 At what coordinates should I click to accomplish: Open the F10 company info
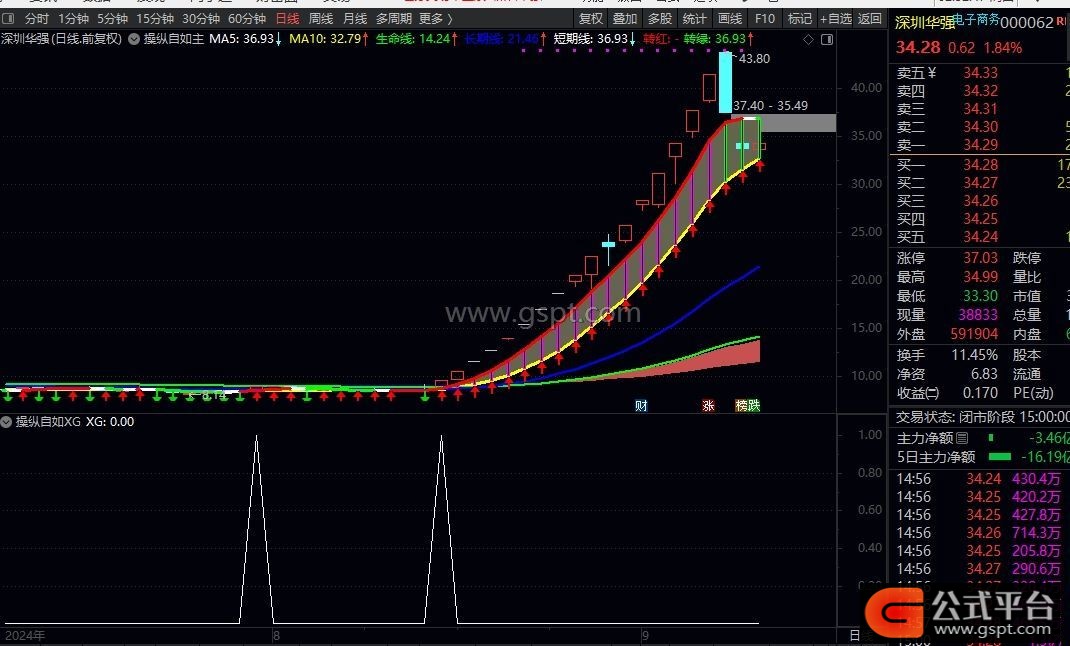(x=764, y=18)
